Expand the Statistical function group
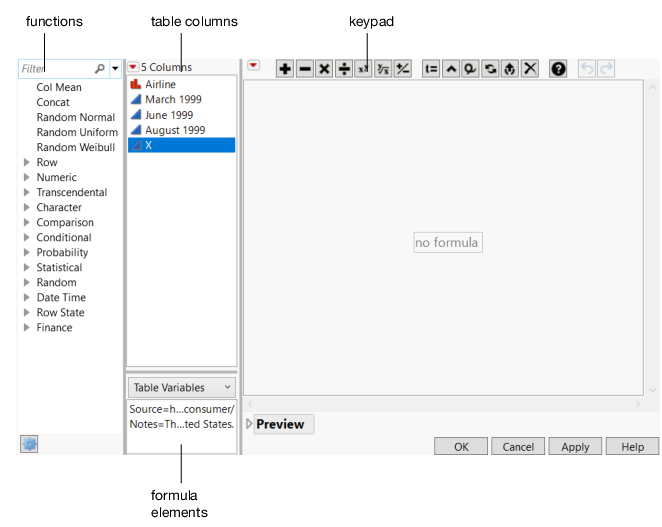662x527 pixels. pyautogui.click(x=27, y=267)
